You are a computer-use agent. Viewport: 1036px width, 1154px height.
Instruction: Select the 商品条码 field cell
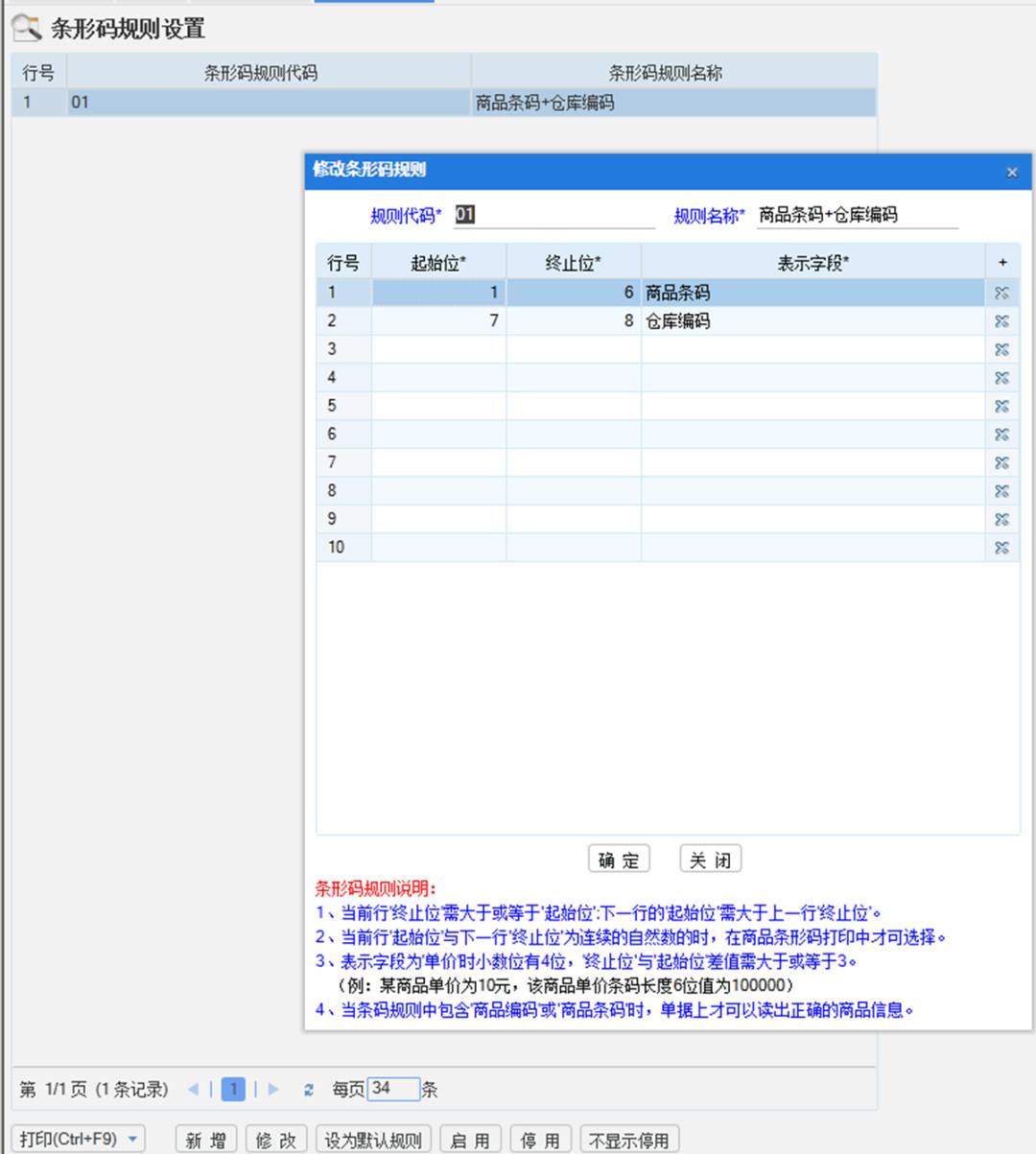pyautogui.click(x=812, y=293)
